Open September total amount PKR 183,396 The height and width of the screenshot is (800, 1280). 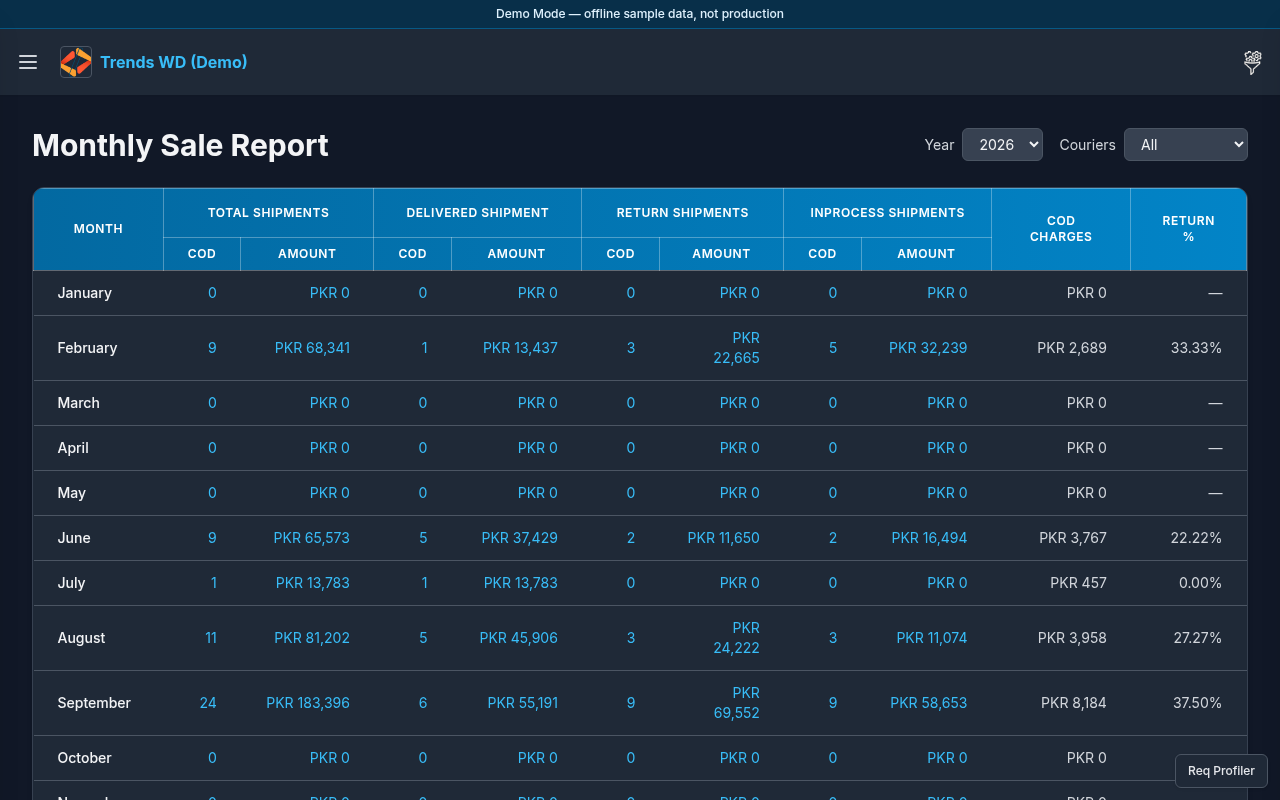pos(308,703)
